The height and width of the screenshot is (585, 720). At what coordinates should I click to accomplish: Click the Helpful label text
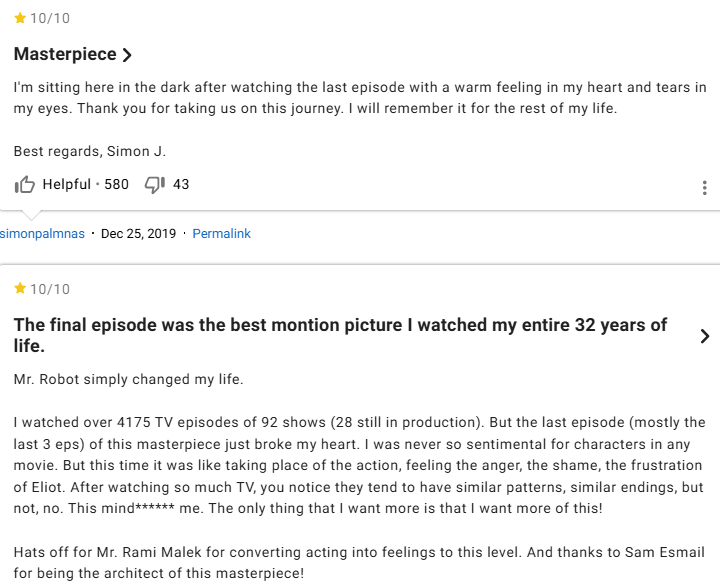[66, 184]
